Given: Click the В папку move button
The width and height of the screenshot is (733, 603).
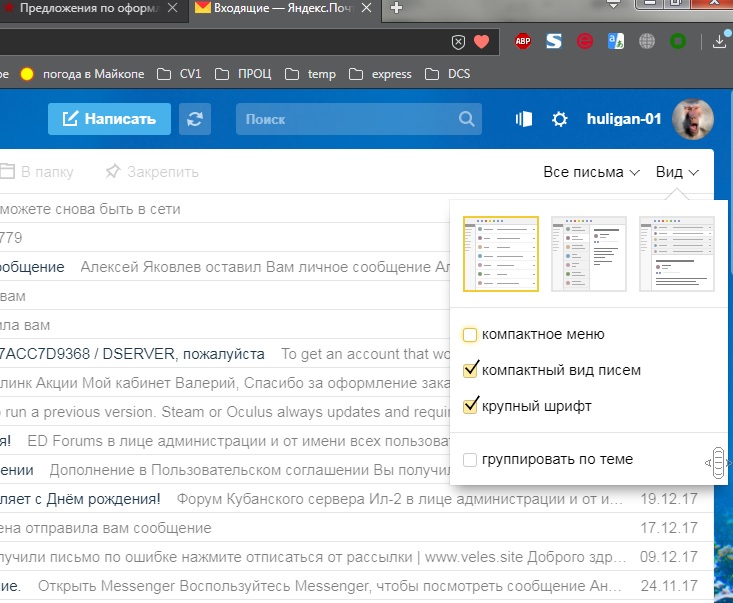Looking at the screenshot, I should tap(37, 172).
